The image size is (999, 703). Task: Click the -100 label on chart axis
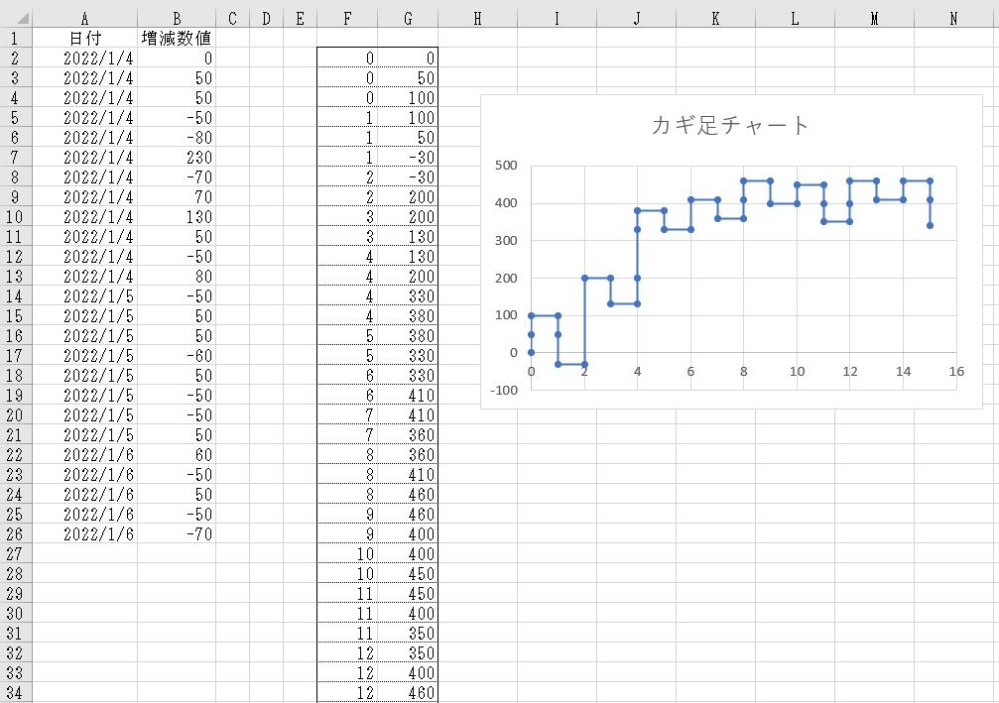[x=505, y=390]
